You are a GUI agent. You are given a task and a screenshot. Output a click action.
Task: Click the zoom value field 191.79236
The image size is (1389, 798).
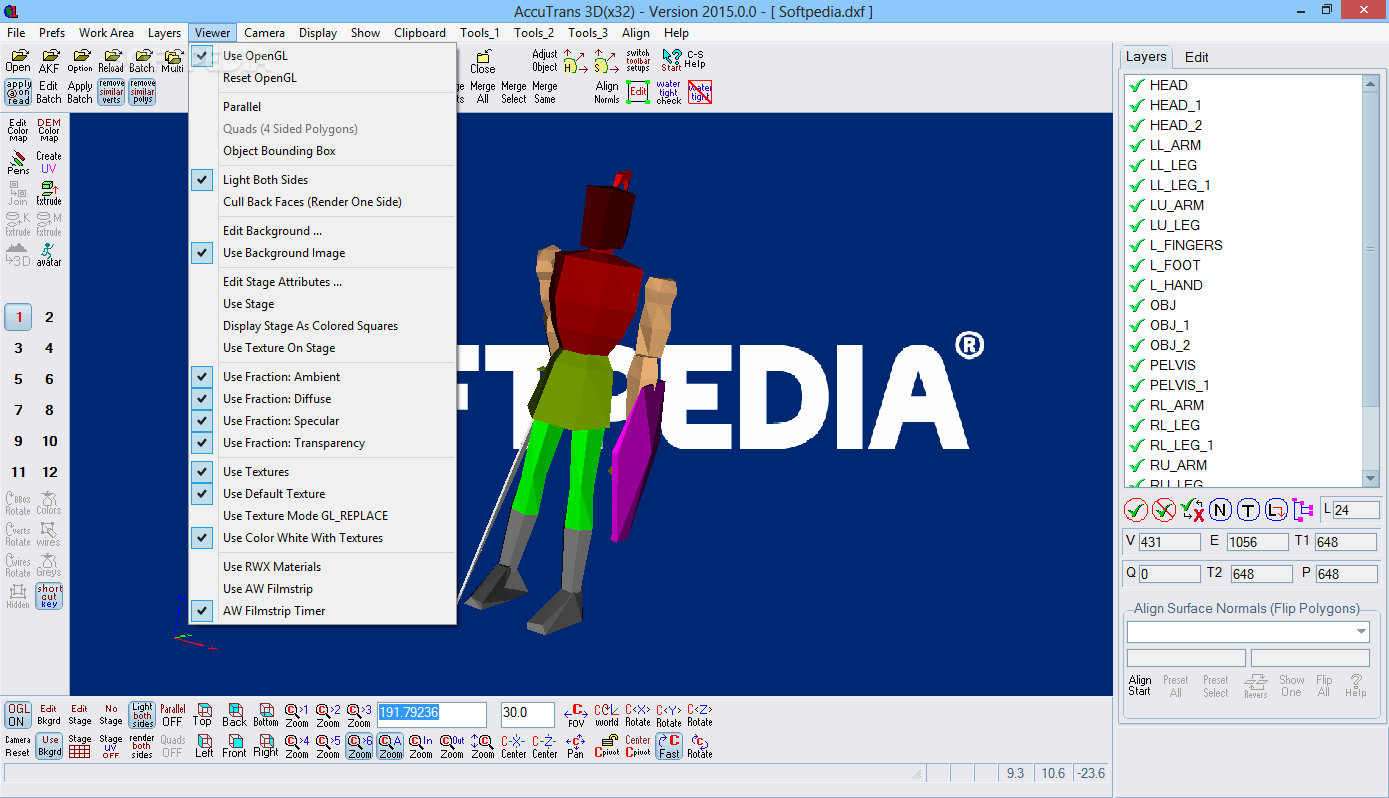(x=431, y=714)
